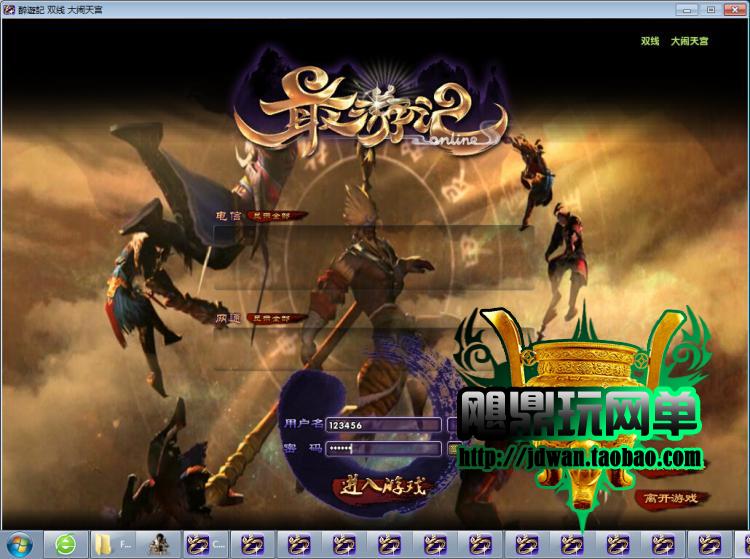The height and width of the screenshot is (559, 750).
Task: Click the 离开游戏 exit game button
Action: tap(671, 498)
